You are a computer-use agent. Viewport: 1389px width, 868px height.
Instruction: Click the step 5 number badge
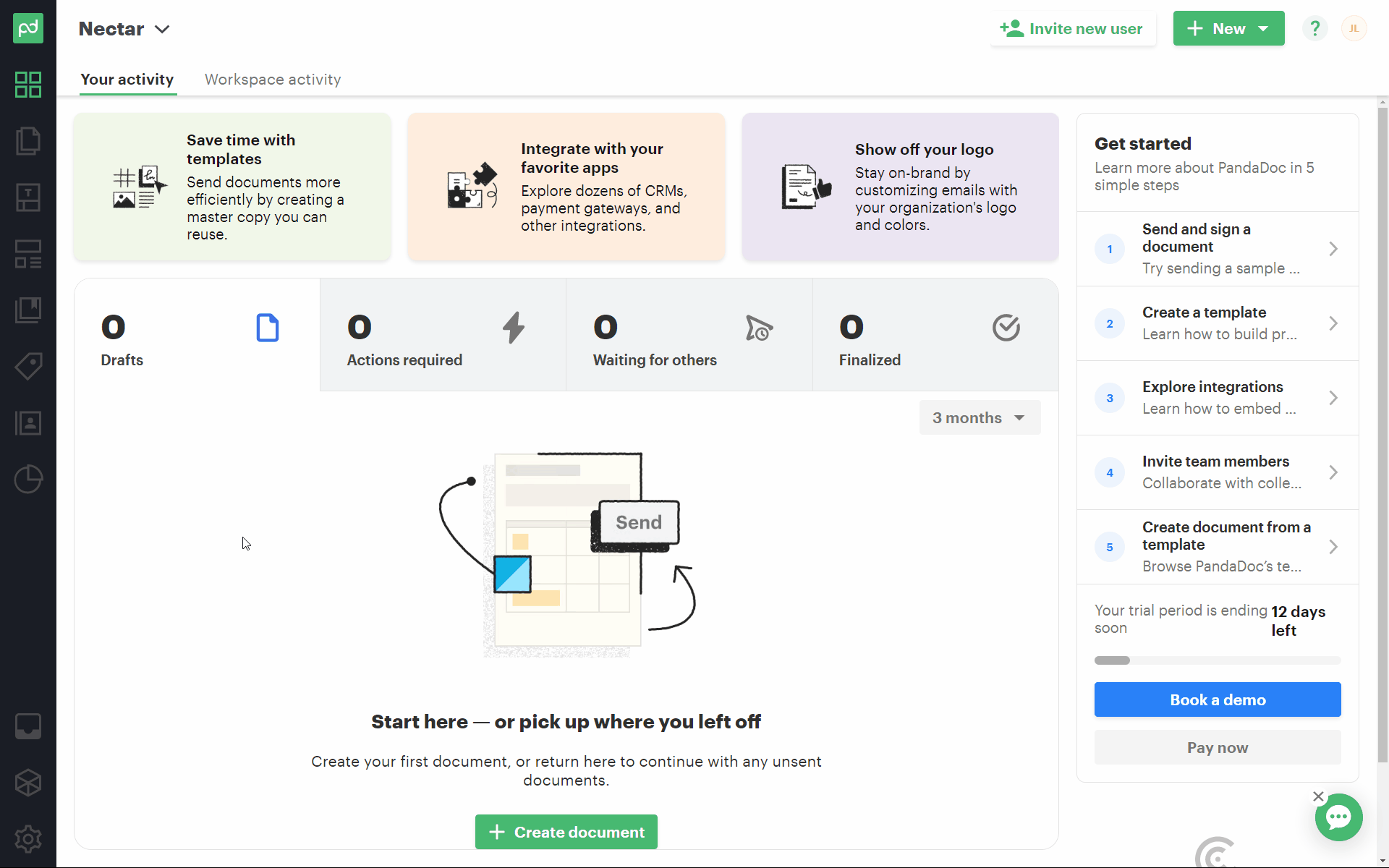click(x=1110, y=547)
